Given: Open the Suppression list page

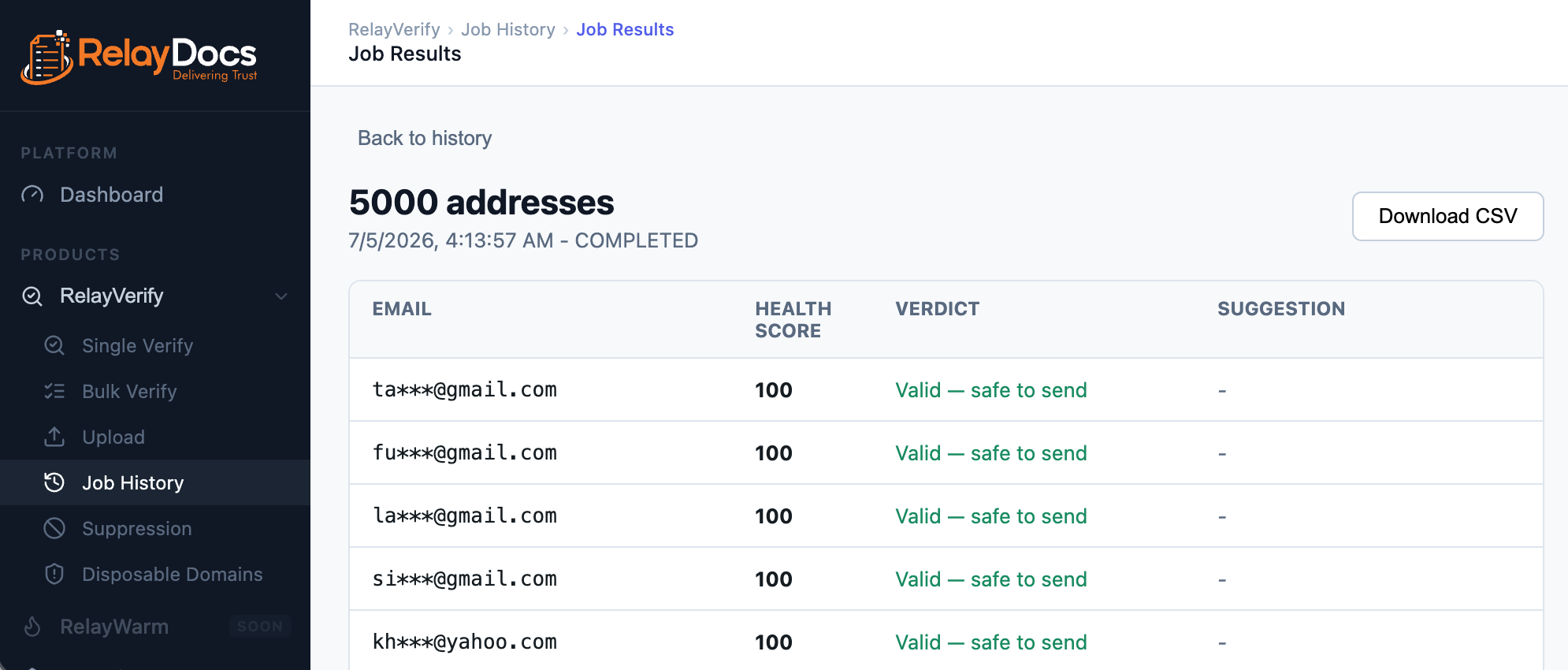Looking at the screenshot, I should [137, 529].
